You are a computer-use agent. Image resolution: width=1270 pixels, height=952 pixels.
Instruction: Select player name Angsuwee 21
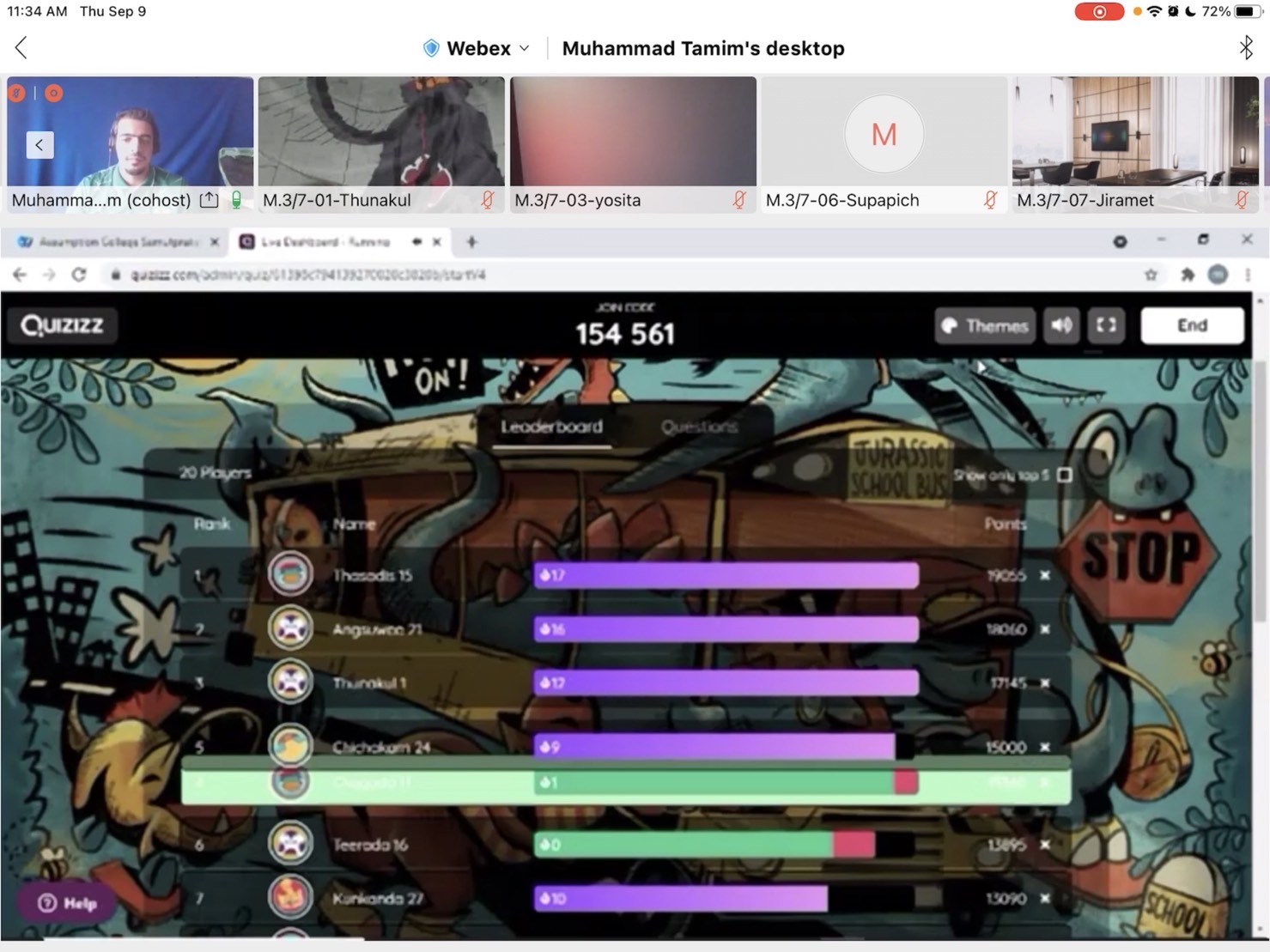click(377, 629)
